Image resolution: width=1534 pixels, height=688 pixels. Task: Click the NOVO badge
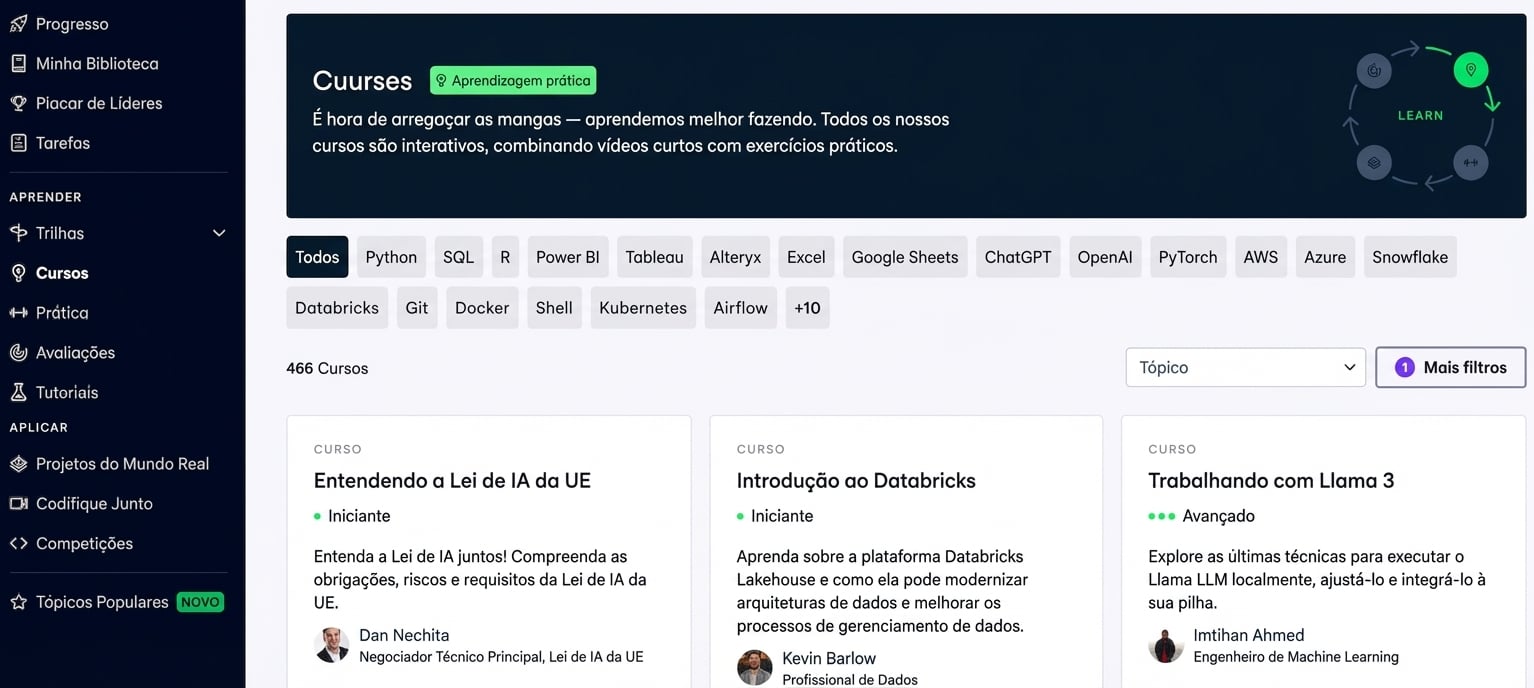click(200, 602)
